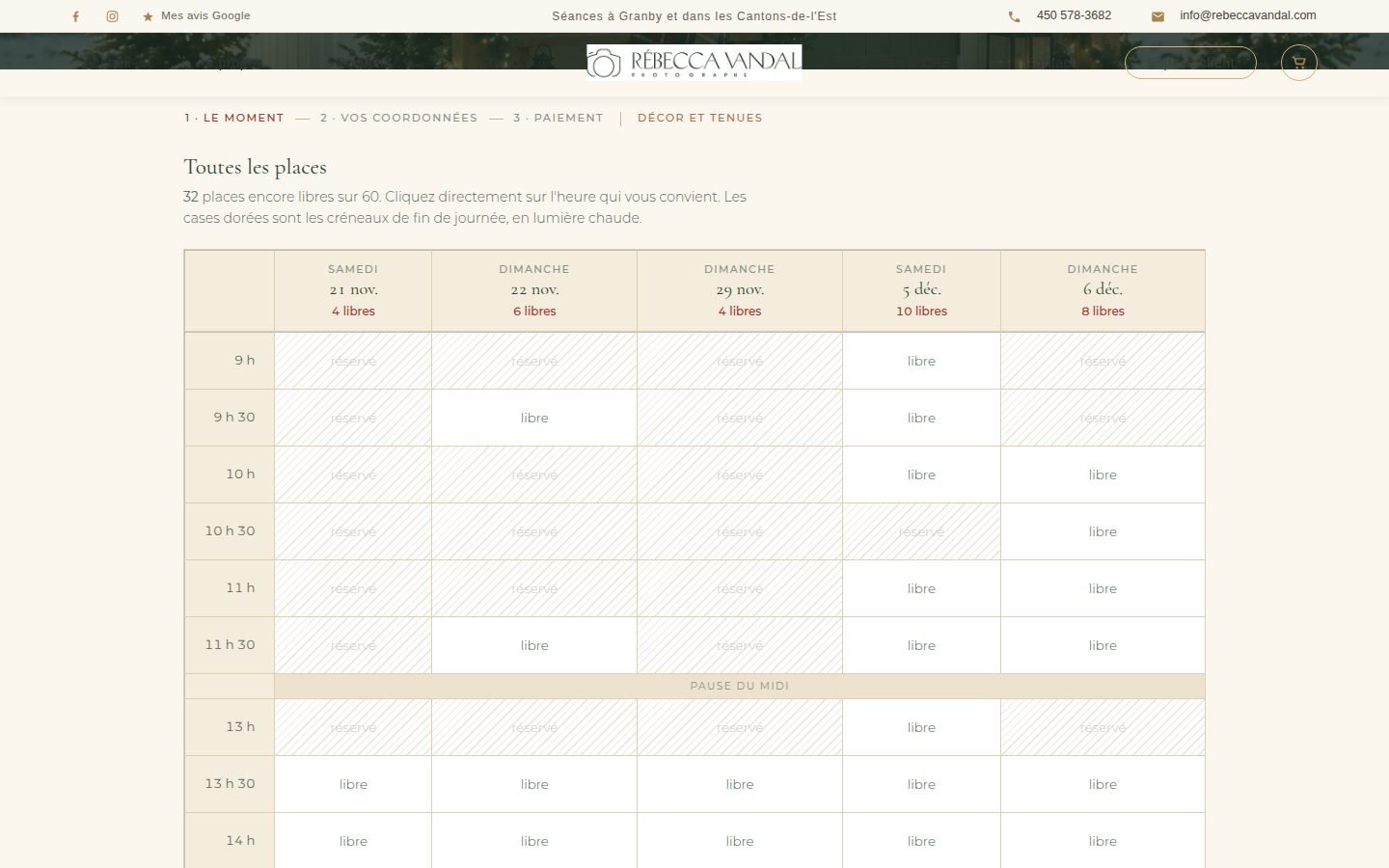Choose the 14 h slot on Dimanche 29 nov.

(740, 841)
